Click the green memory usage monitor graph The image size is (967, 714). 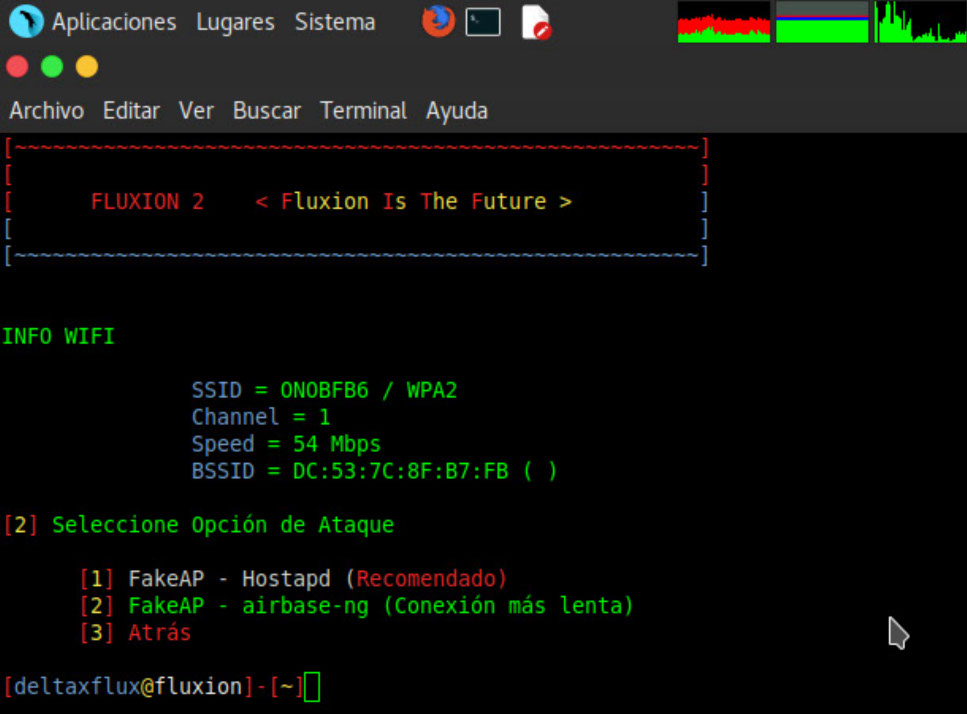pos(822,22)
